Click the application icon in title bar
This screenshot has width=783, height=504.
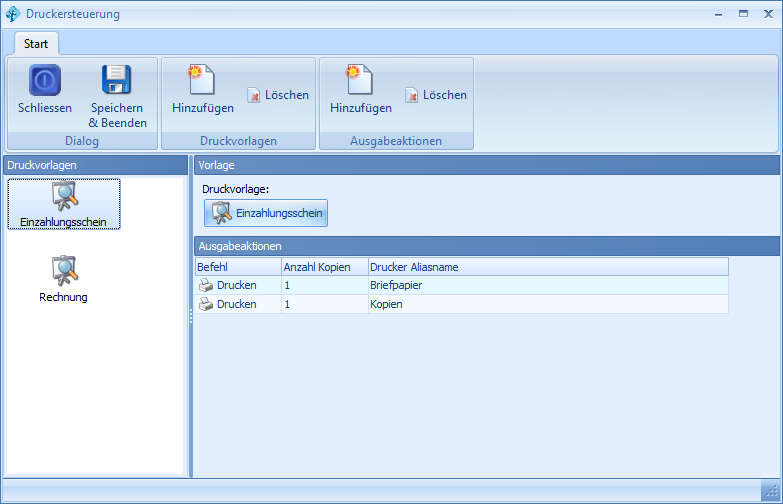12,14
